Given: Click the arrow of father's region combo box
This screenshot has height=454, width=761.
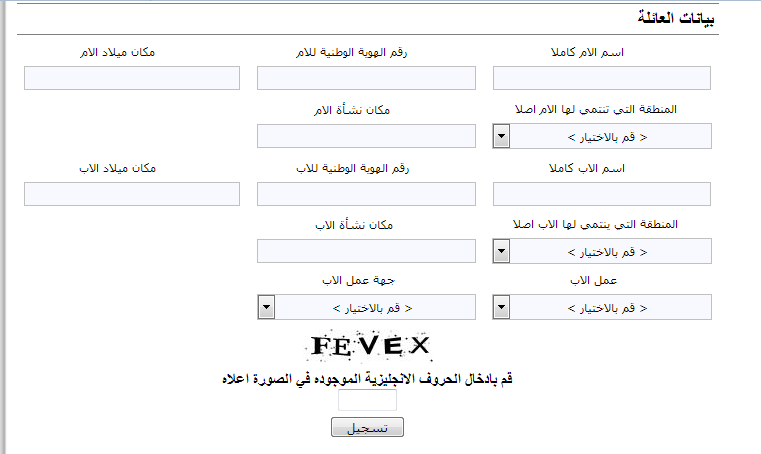Looking at the screenshot, I should 501,251.
